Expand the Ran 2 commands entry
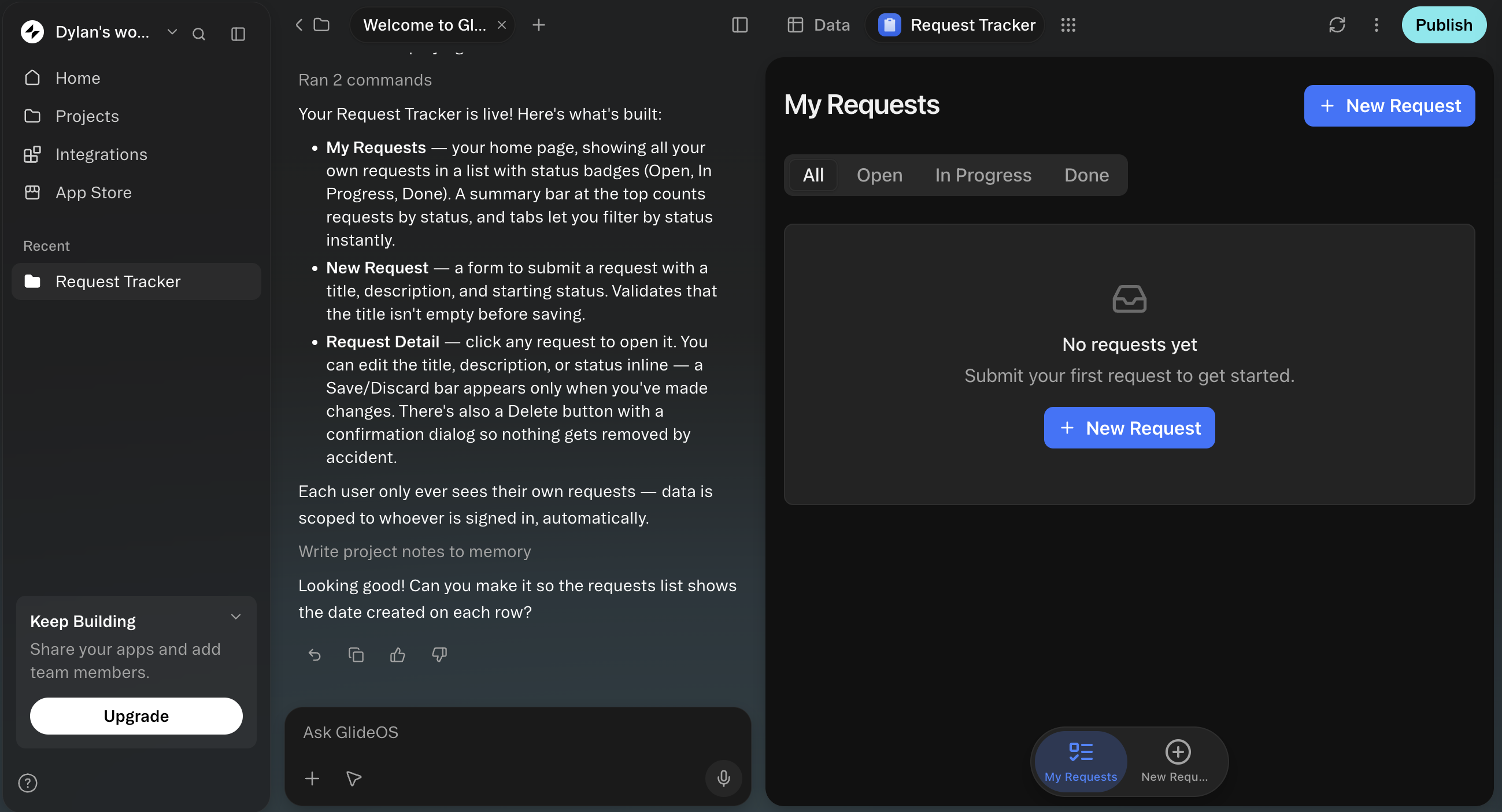Viewport: 1502px width, 812px height. tap(365, 80)
